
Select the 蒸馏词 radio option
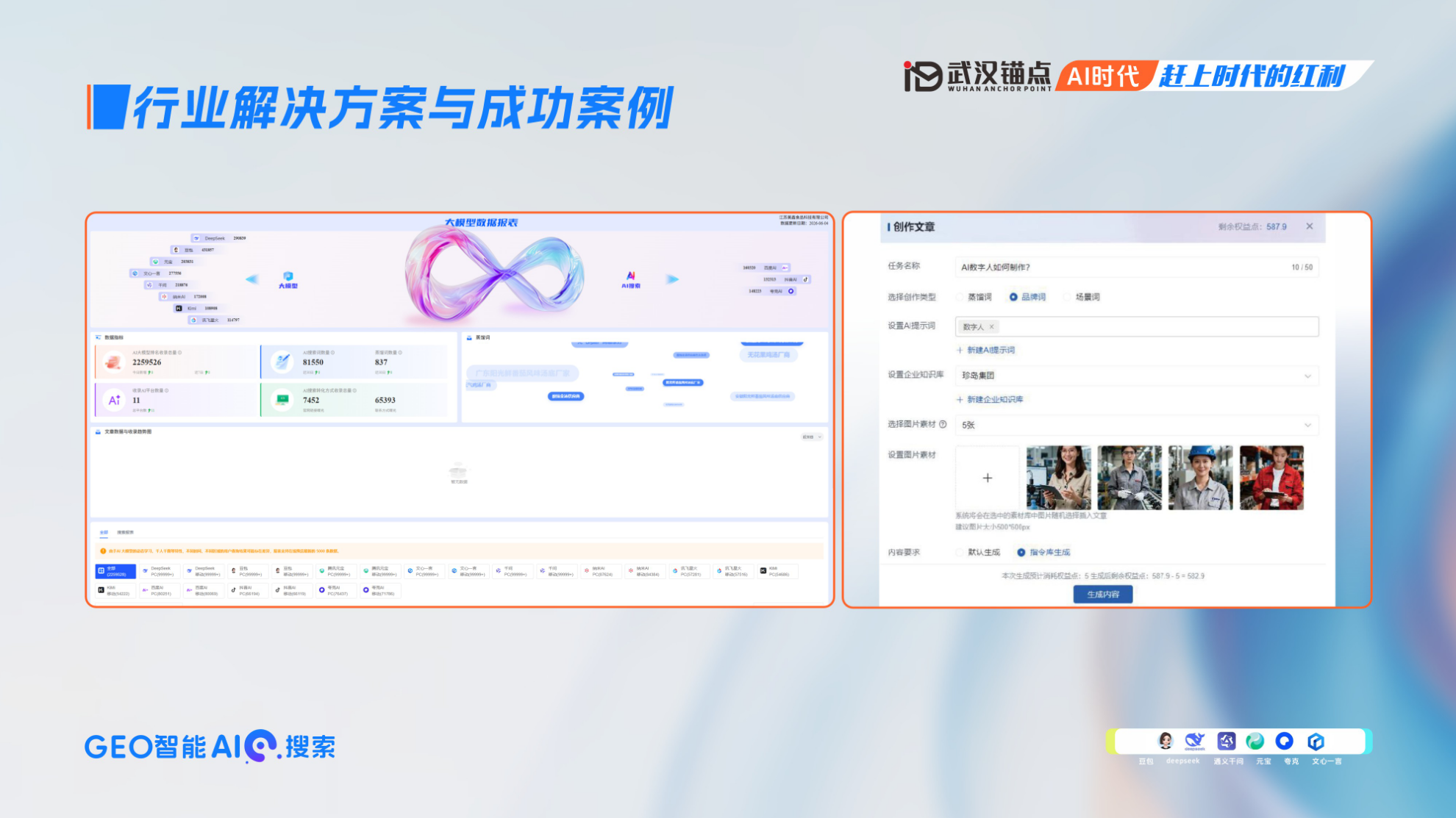pyautogui.click(x=974, y=297)
